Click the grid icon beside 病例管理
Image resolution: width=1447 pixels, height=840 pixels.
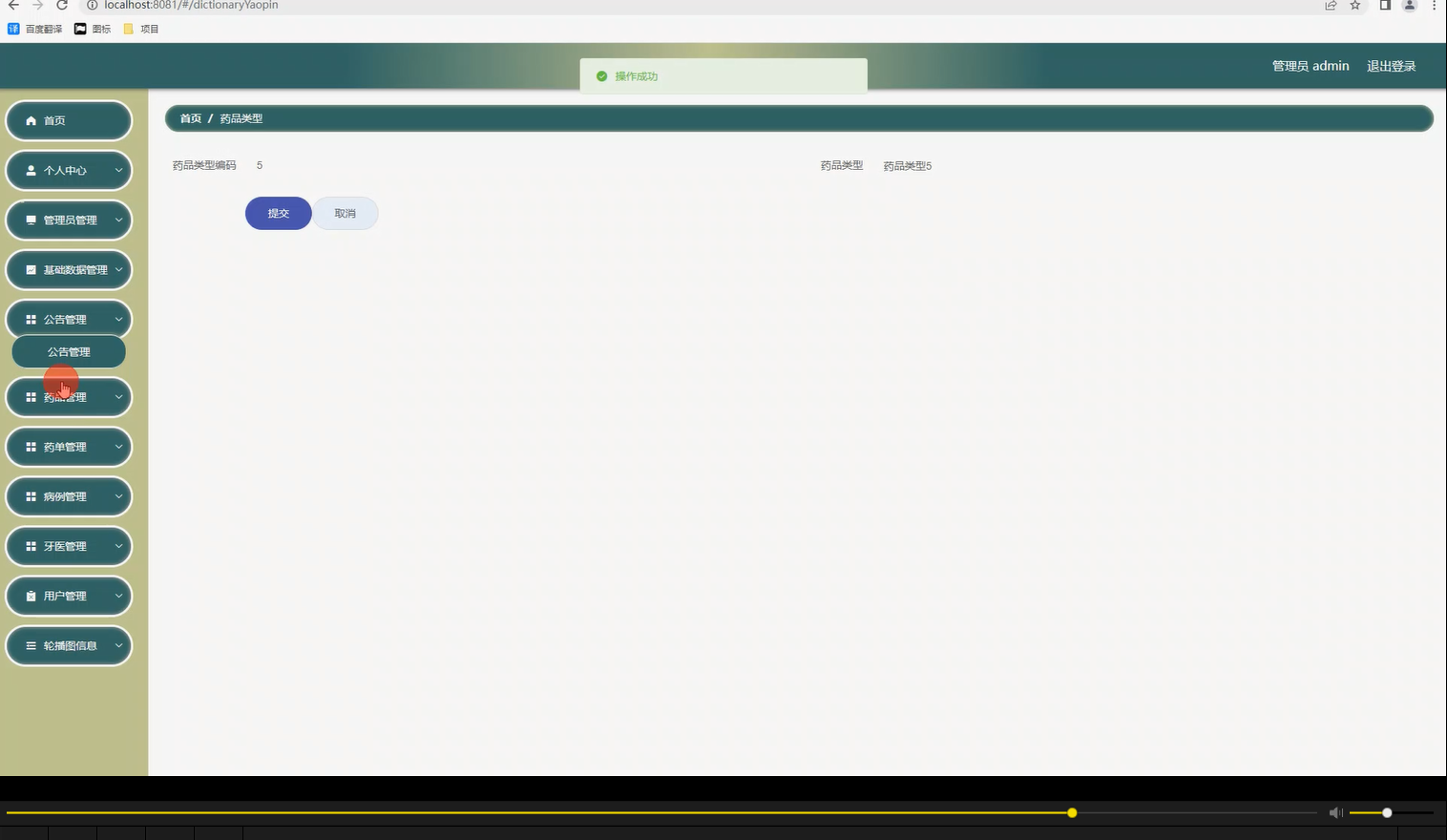click(31, 496)
